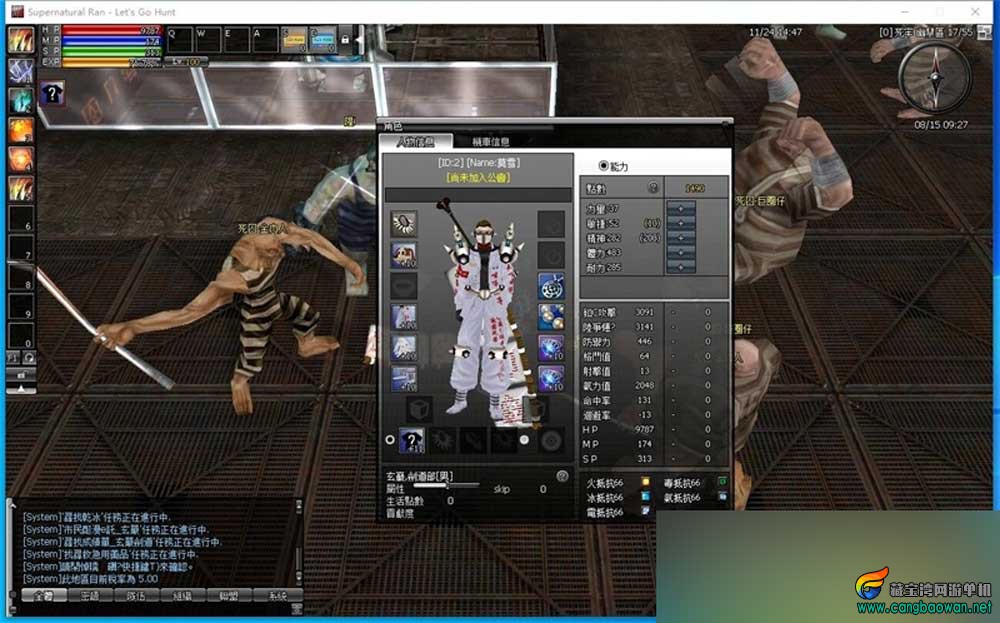Screen dimensions: 1000x623
Task: Switch chat to 全體 tab
Action: (44, 596)
